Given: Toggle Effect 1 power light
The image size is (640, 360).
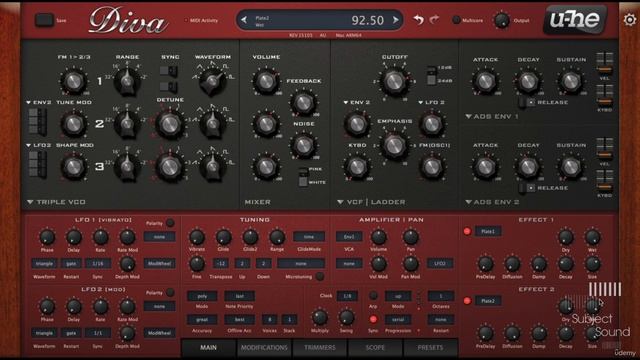Looking at the screenshot, I should [x=467, y=231].
